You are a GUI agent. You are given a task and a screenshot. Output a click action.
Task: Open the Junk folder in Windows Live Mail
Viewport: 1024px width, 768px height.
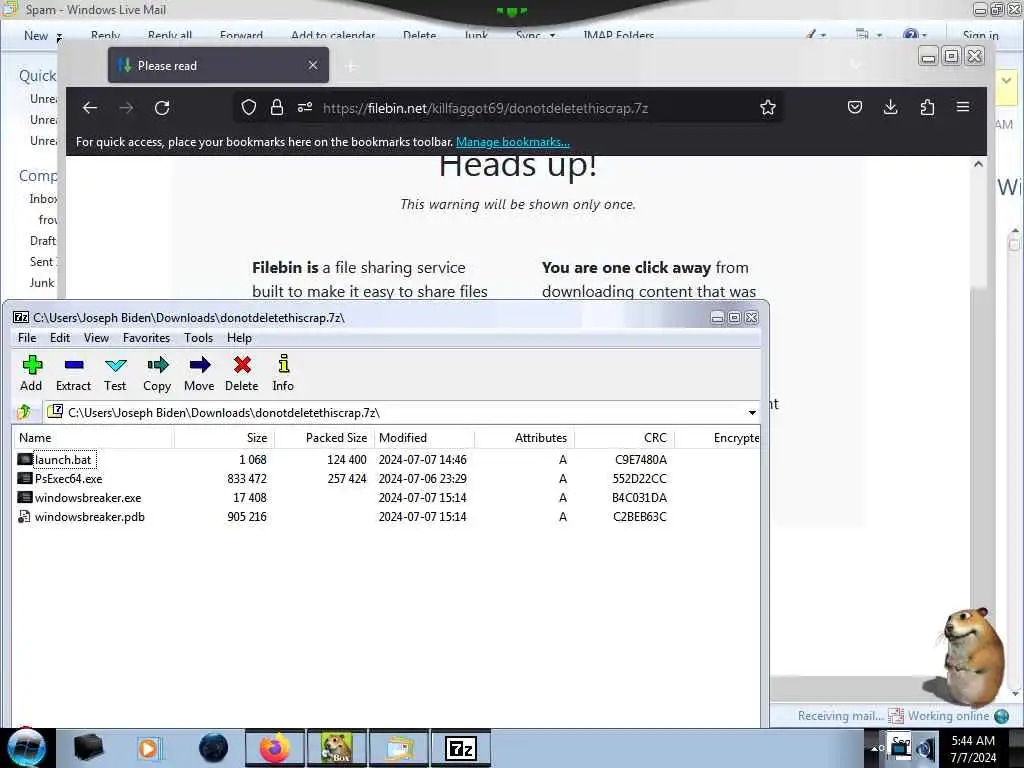click(x=42, y=283)
